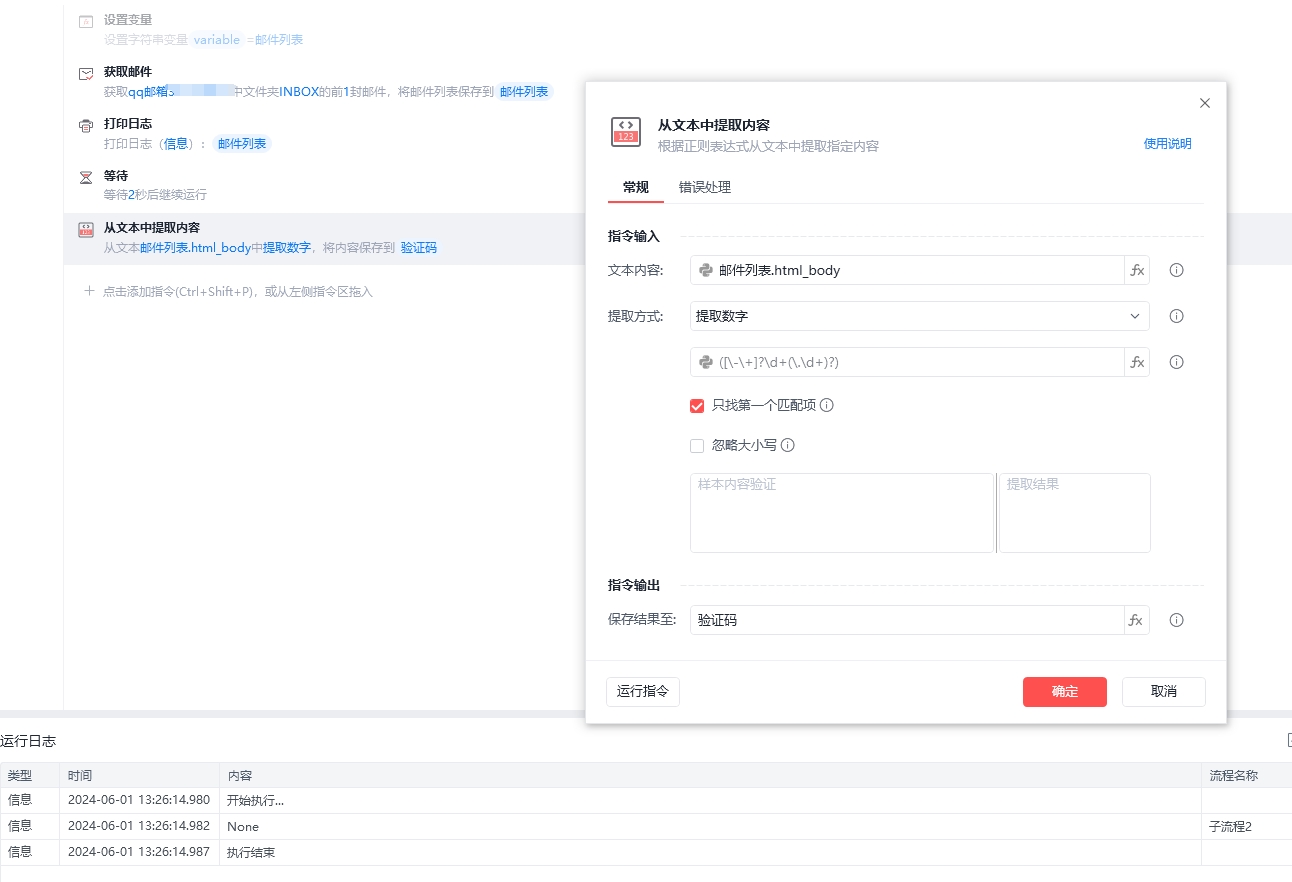Select the 打印日志 command row
The image size is (1292, 882).
coord(324,134)
